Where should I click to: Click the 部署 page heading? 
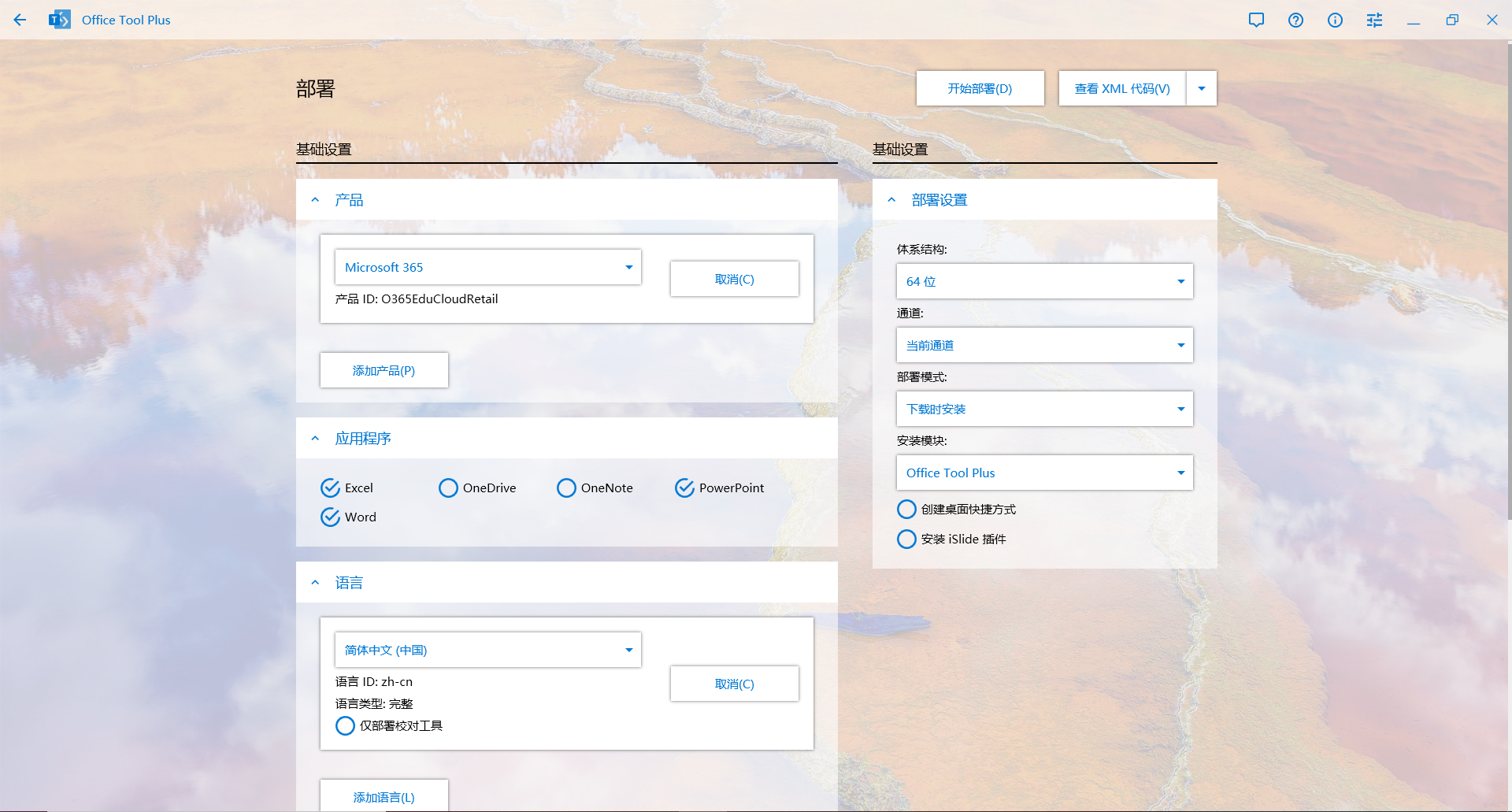pos(316,88)
